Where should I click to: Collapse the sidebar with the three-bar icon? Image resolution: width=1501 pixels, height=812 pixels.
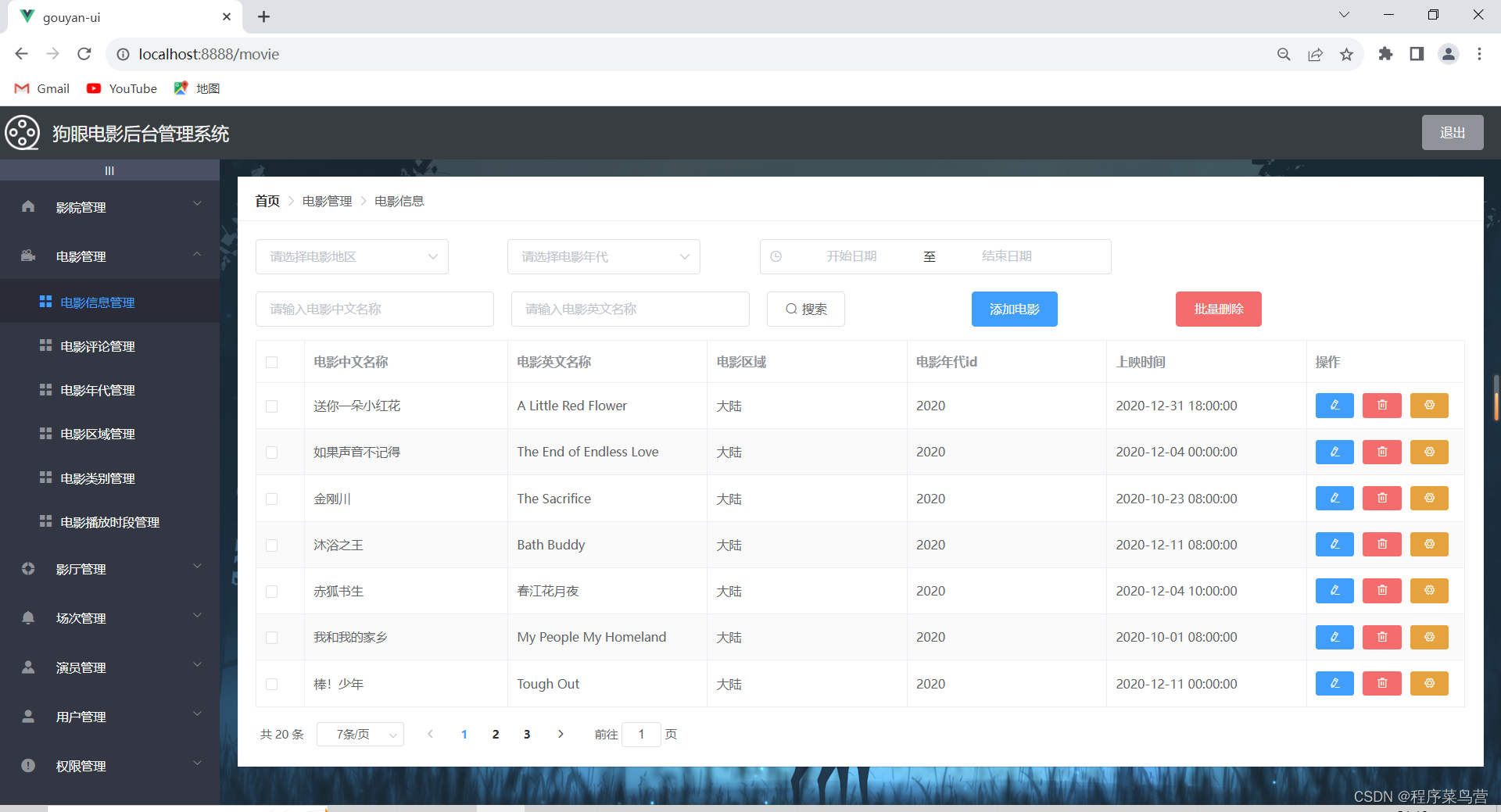click(x=109, y=170)
